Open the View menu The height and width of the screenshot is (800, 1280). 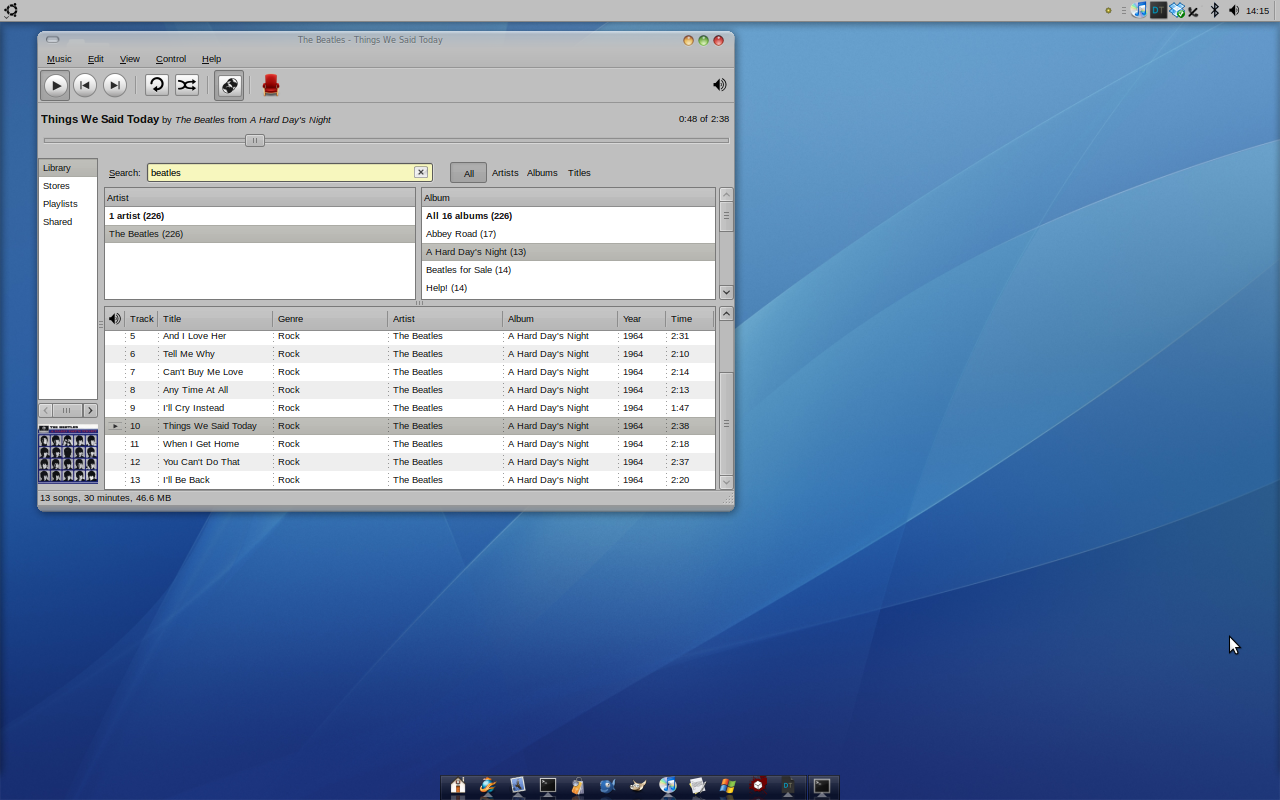[x=130, y=59]
